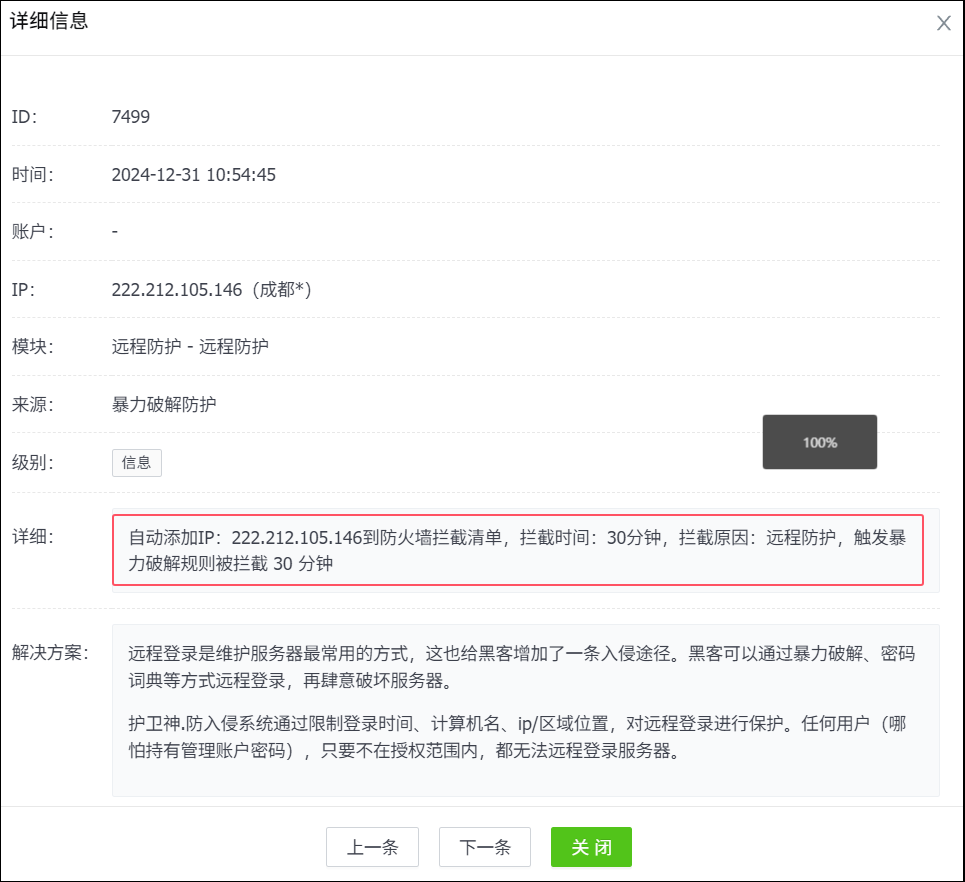
Task: Click the IP address 222.212.105.146 (成都*)
Action: pos(212,290)
